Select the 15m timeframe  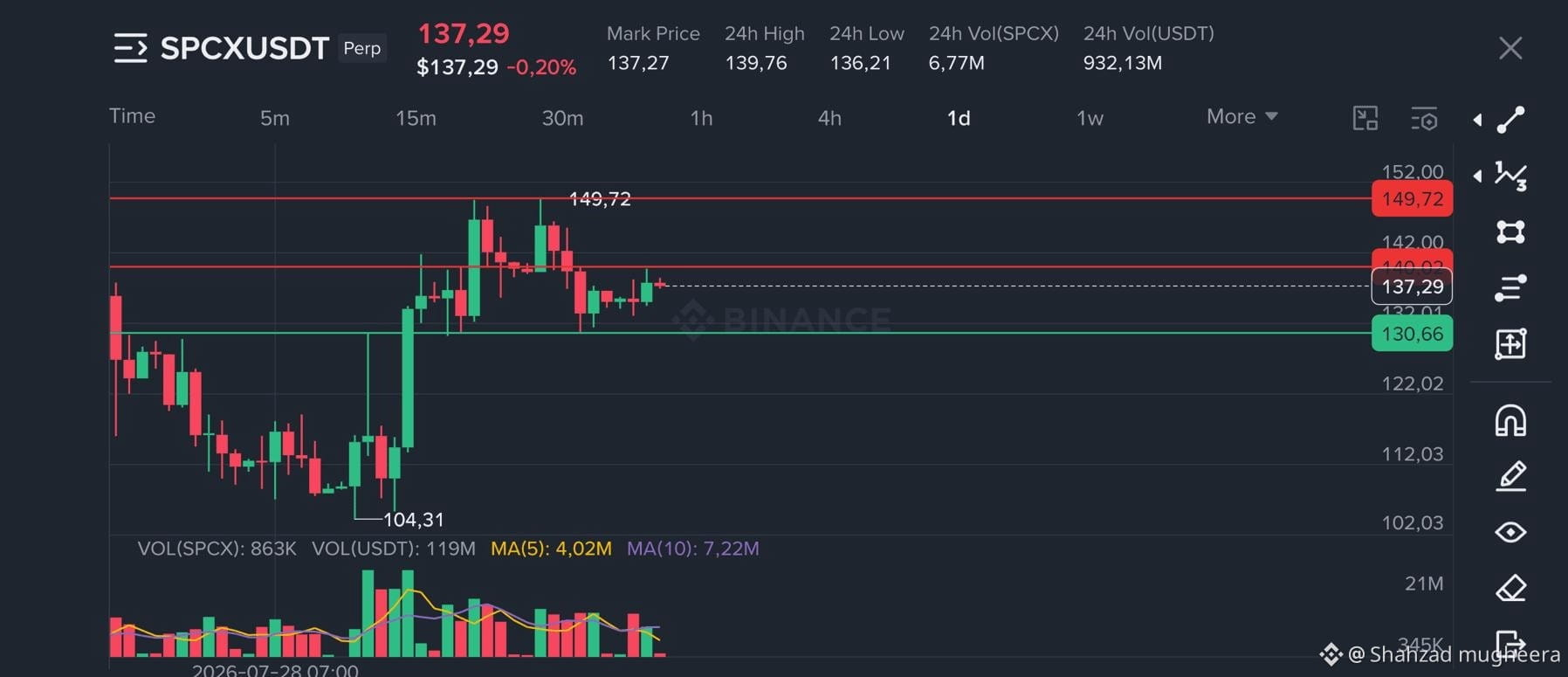416,118
